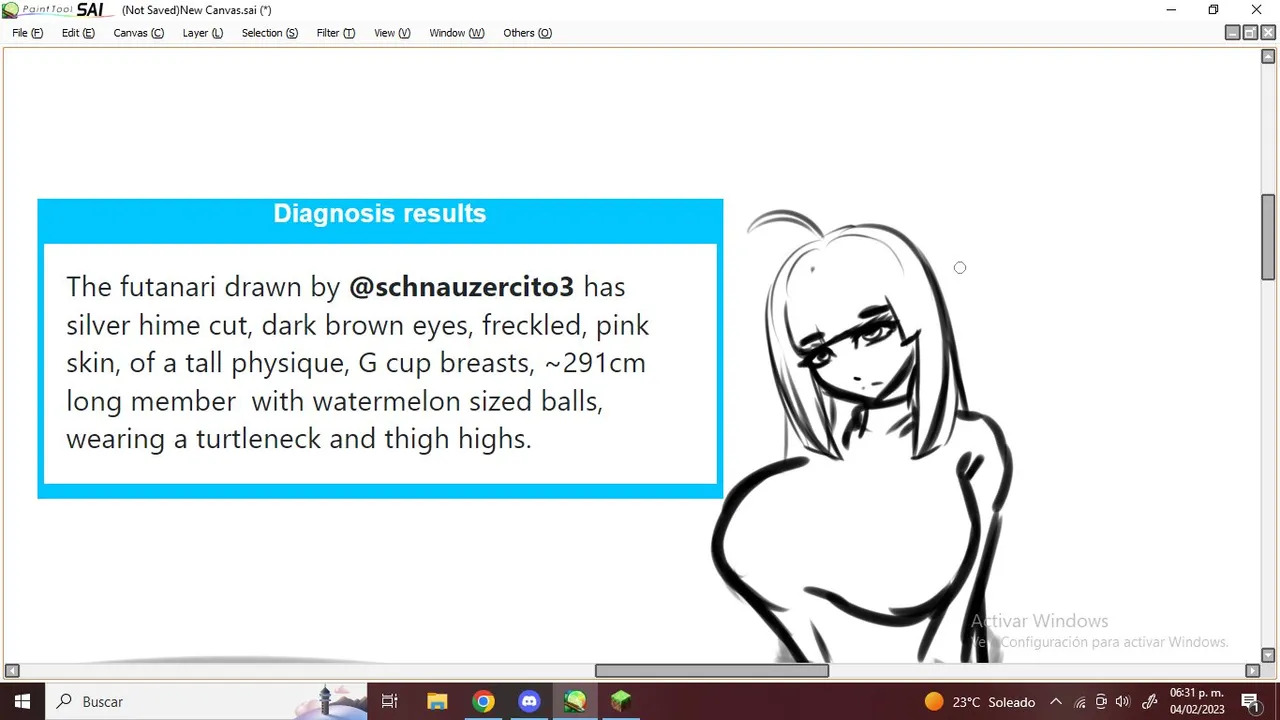Open the Windows Start menu

(x=22, y=701)
